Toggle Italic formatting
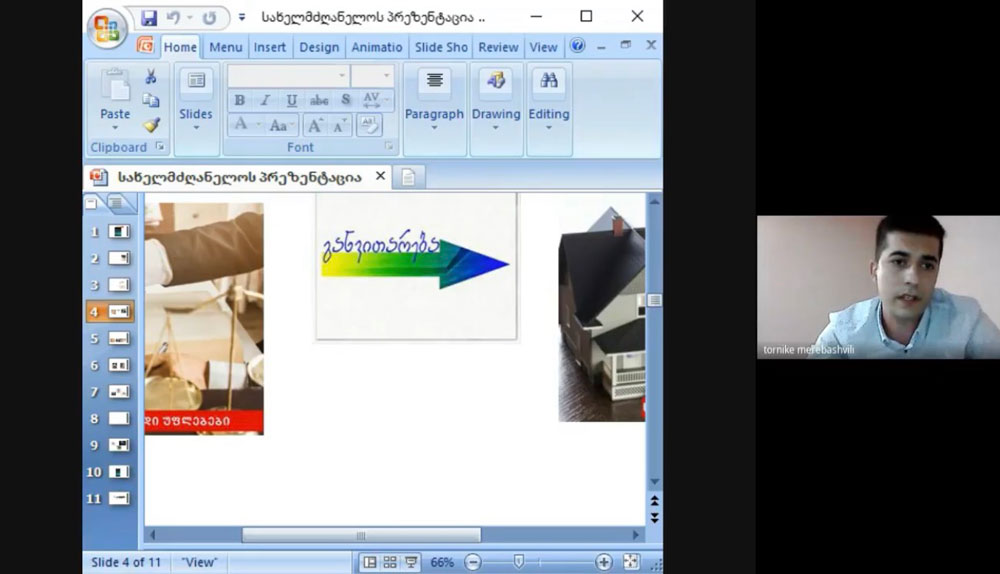This screenshot has width=1000, height=574. point(265,100)
